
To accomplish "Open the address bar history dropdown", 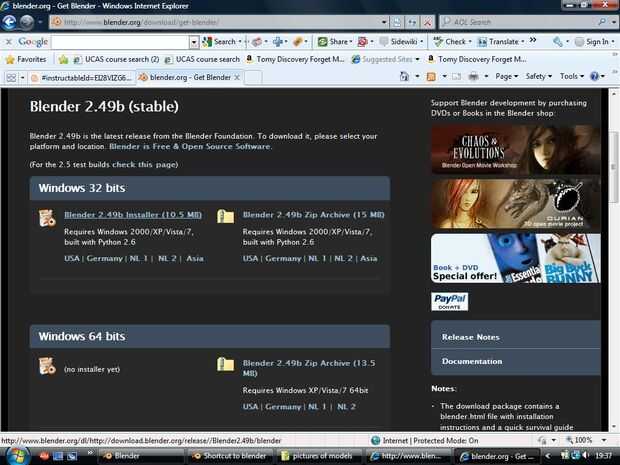I will [384, 22].
